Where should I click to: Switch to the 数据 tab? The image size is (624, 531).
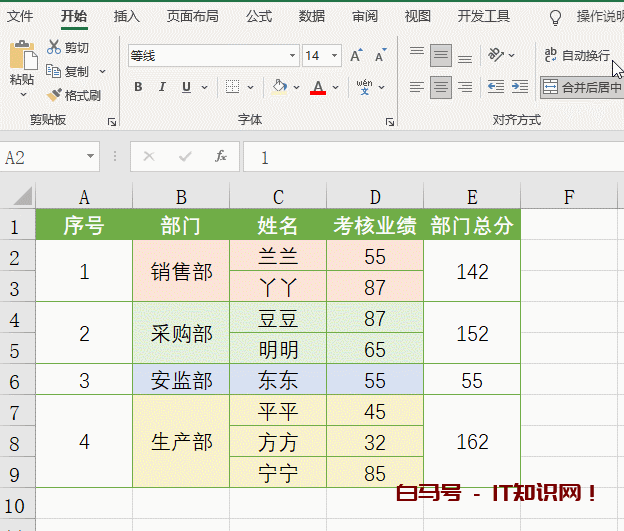point(312,16)
